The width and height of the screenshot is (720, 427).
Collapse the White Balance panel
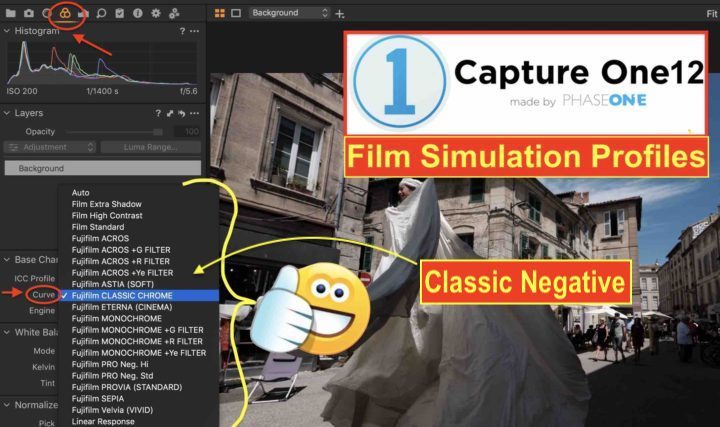point(6,332)
